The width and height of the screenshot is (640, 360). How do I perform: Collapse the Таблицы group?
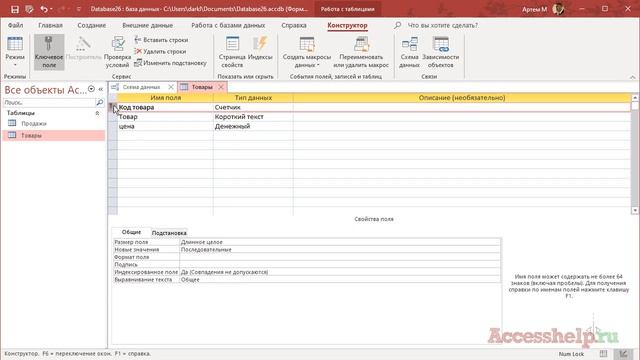pyautogui.click(x=97, y=113)
